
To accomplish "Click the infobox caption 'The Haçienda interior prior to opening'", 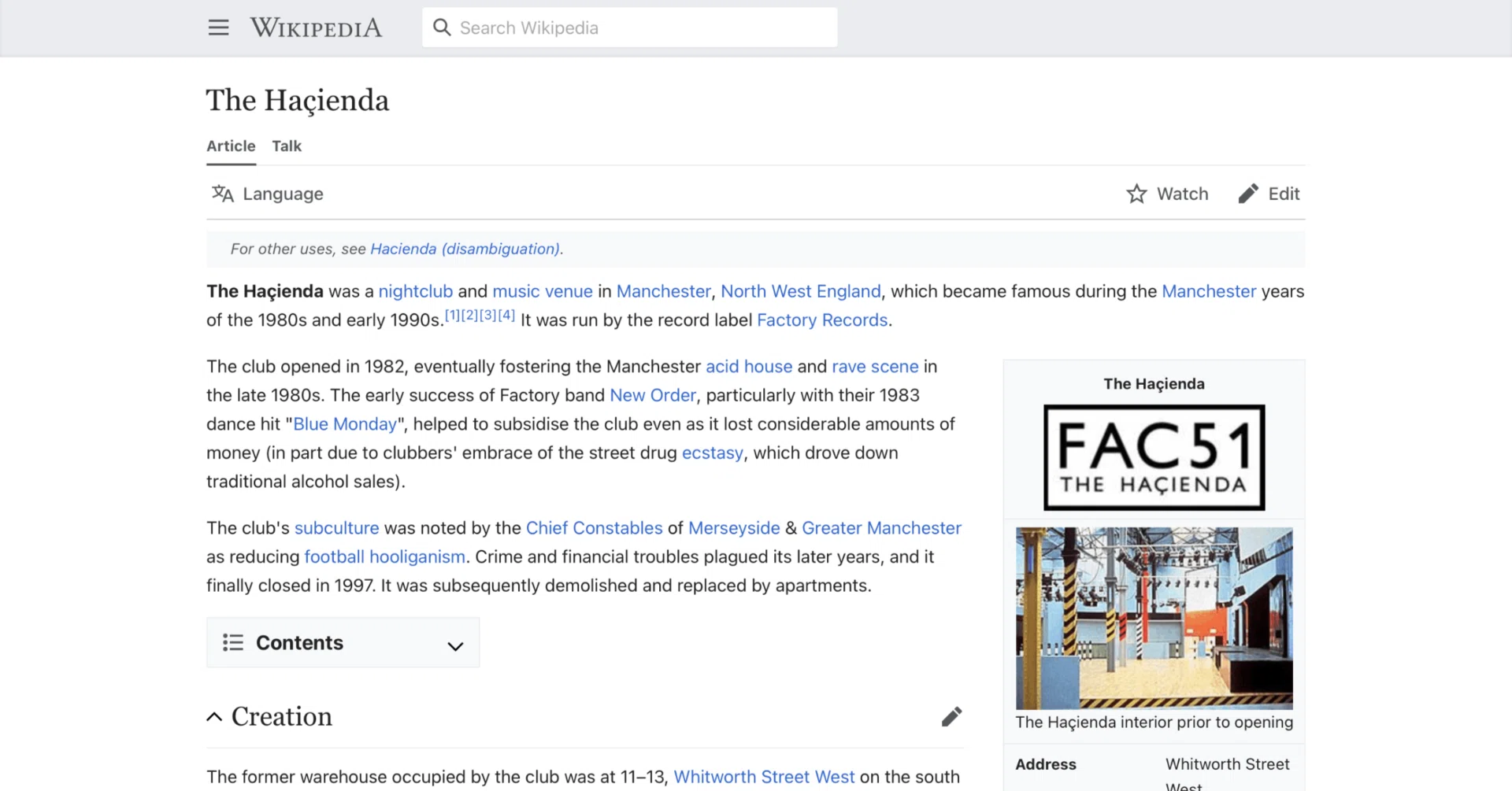I will pos(1154,722).
